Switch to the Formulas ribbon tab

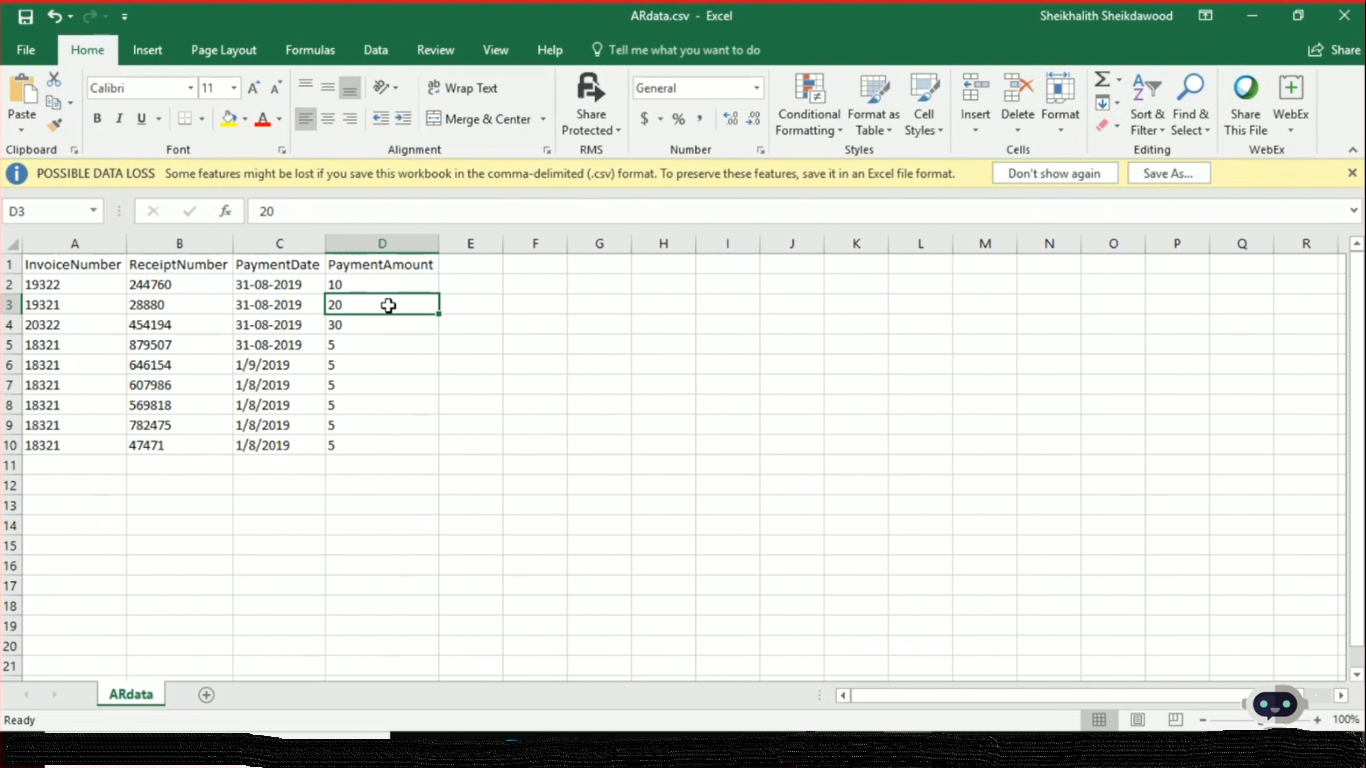tap(310, 50)
